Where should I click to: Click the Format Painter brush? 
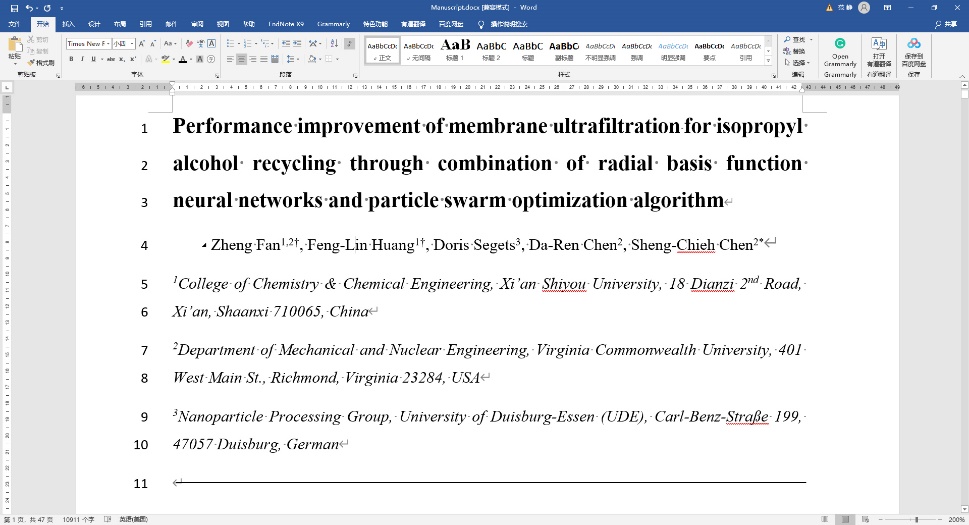pos(40,62)
